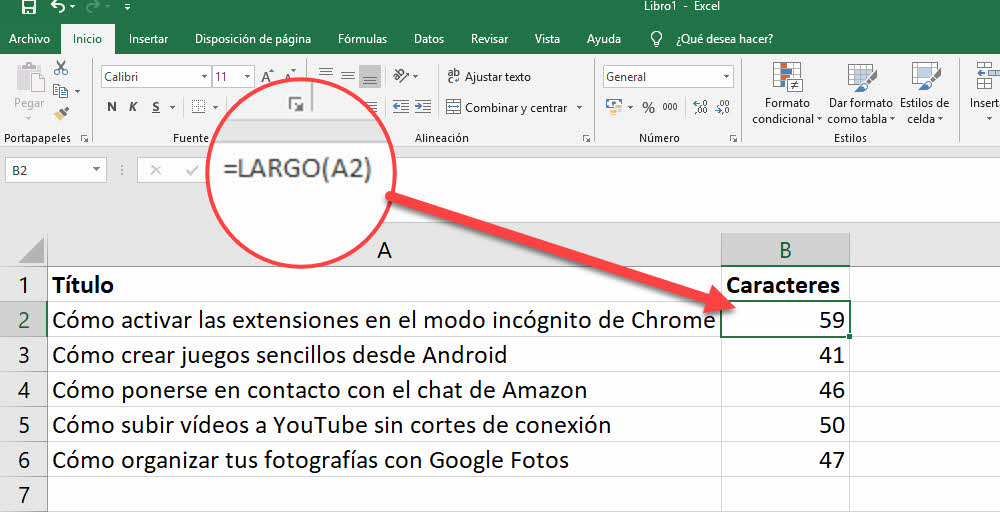
Task: Click the increase font size icon
Action: (x=268, y=77)
